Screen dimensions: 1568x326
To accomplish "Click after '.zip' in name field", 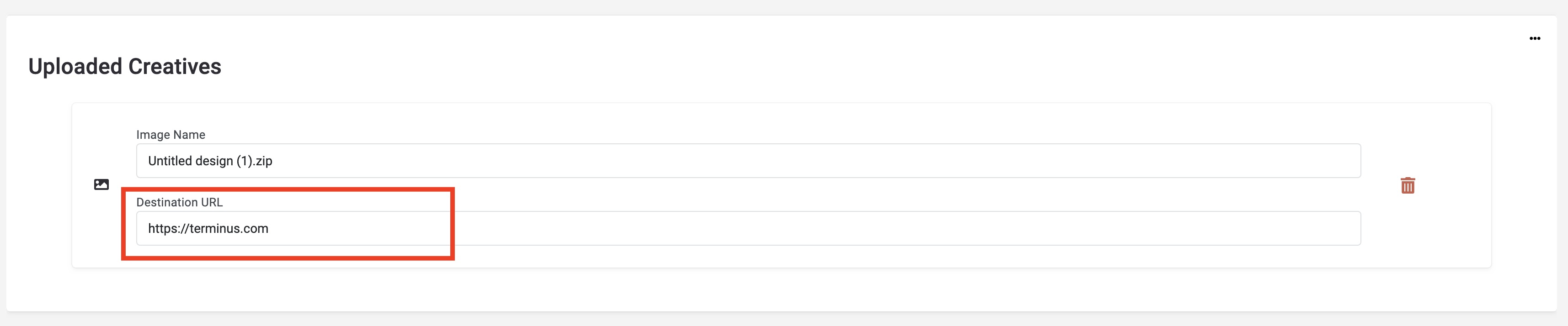I will tap(273, 161).
